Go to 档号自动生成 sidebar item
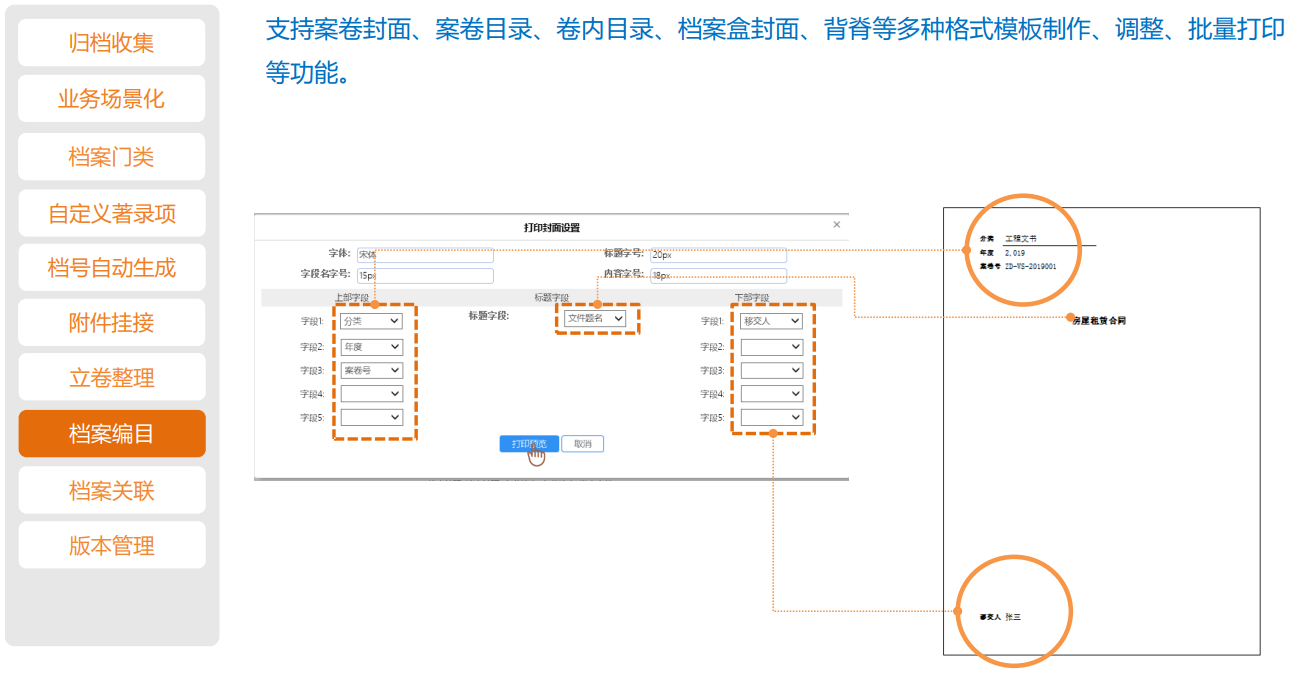This screenshot has height=684, width=1293. 112,268
